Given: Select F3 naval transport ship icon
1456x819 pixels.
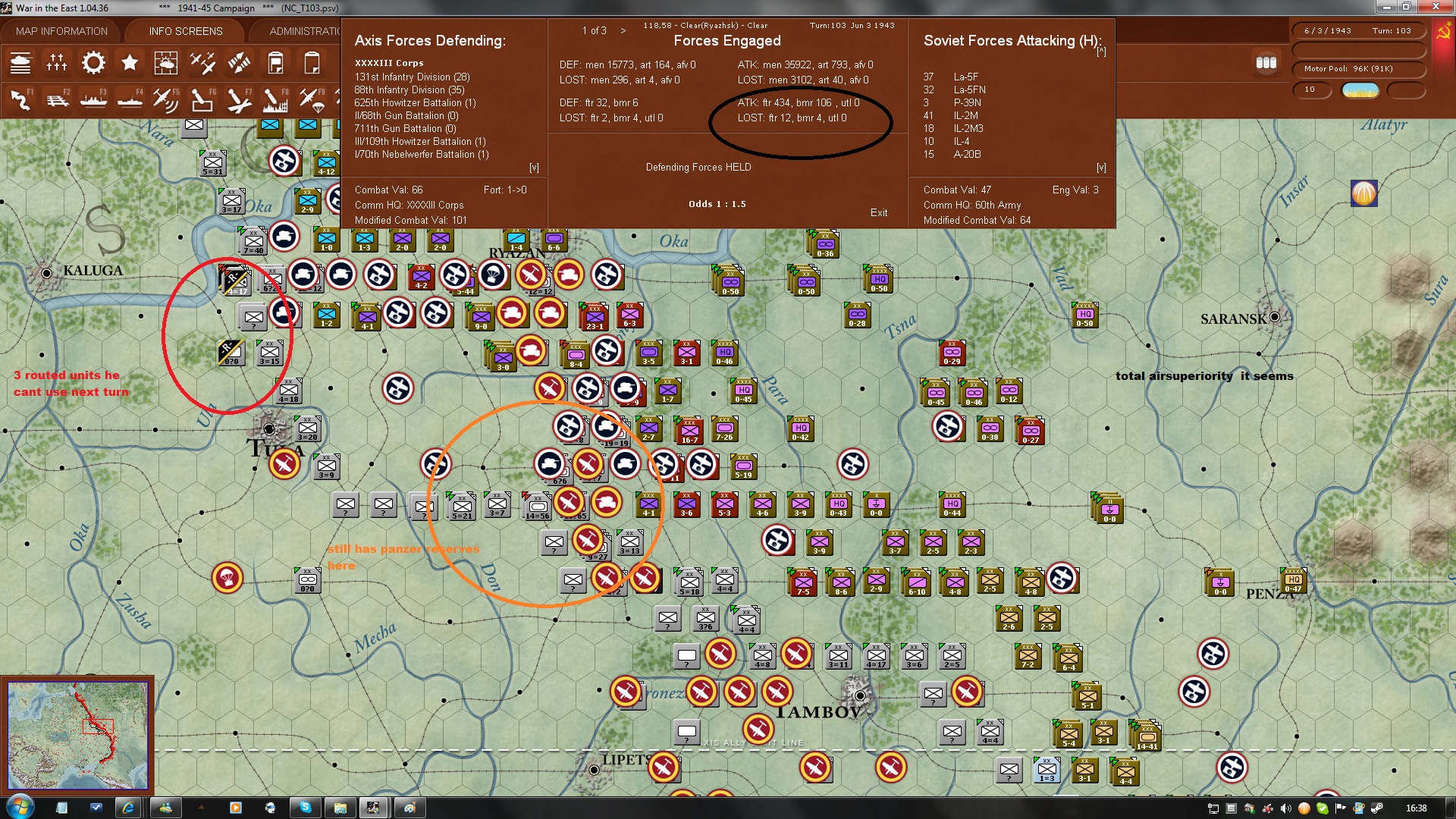Looking at the screenshot, I should click(x=93, y=99).
